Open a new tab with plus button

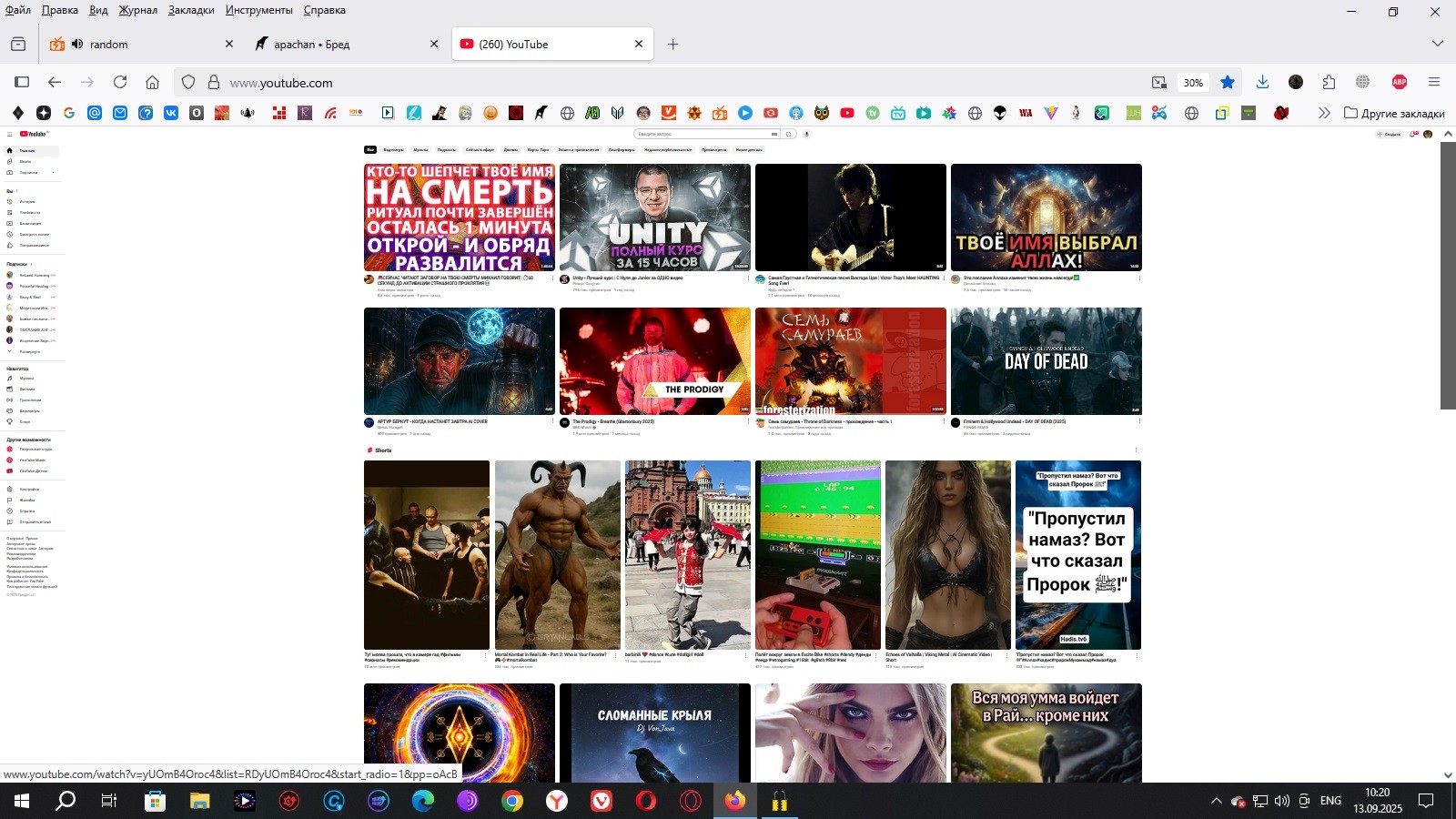[672, 44]
